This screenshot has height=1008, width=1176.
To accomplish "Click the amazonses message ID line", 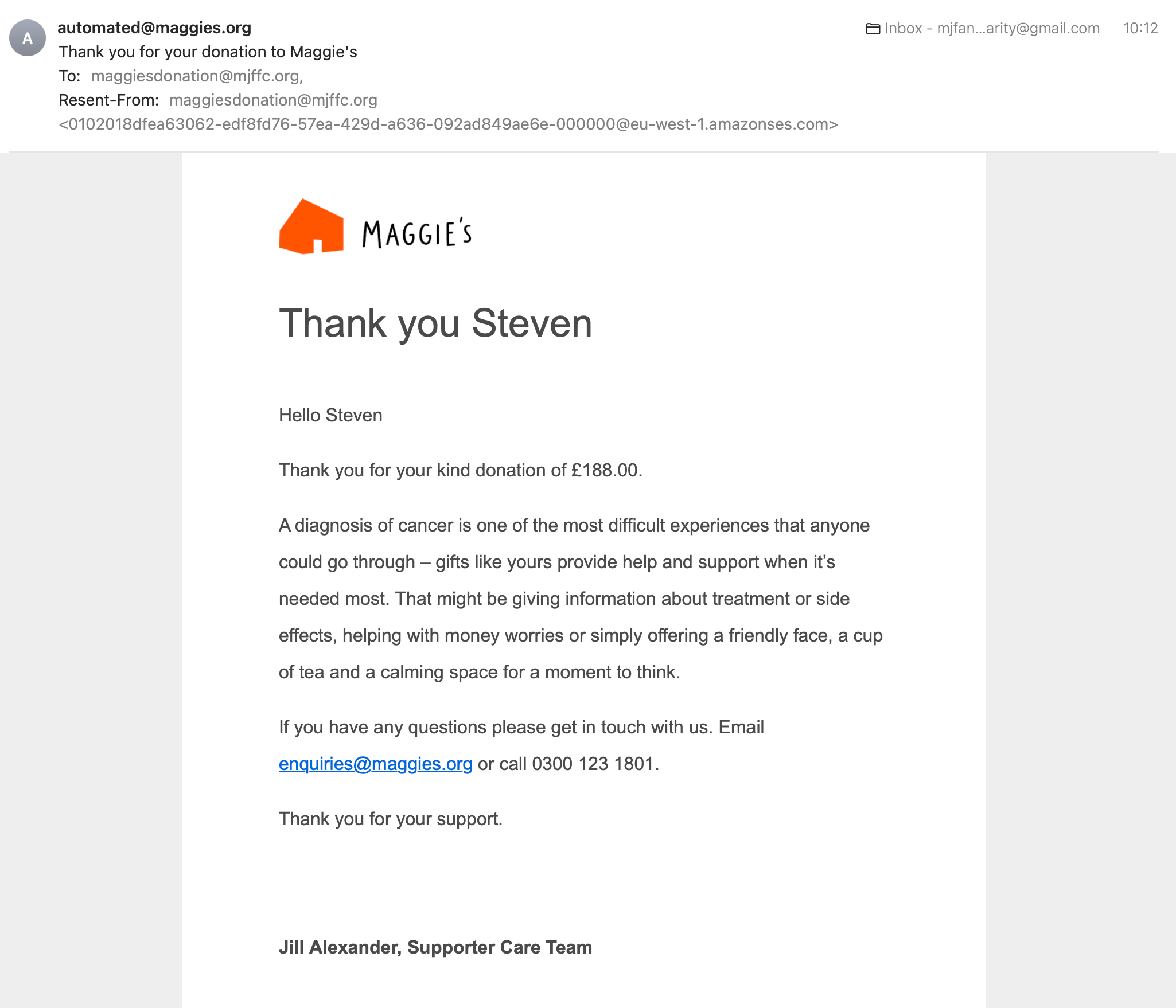I will click(x=448, y=124).
